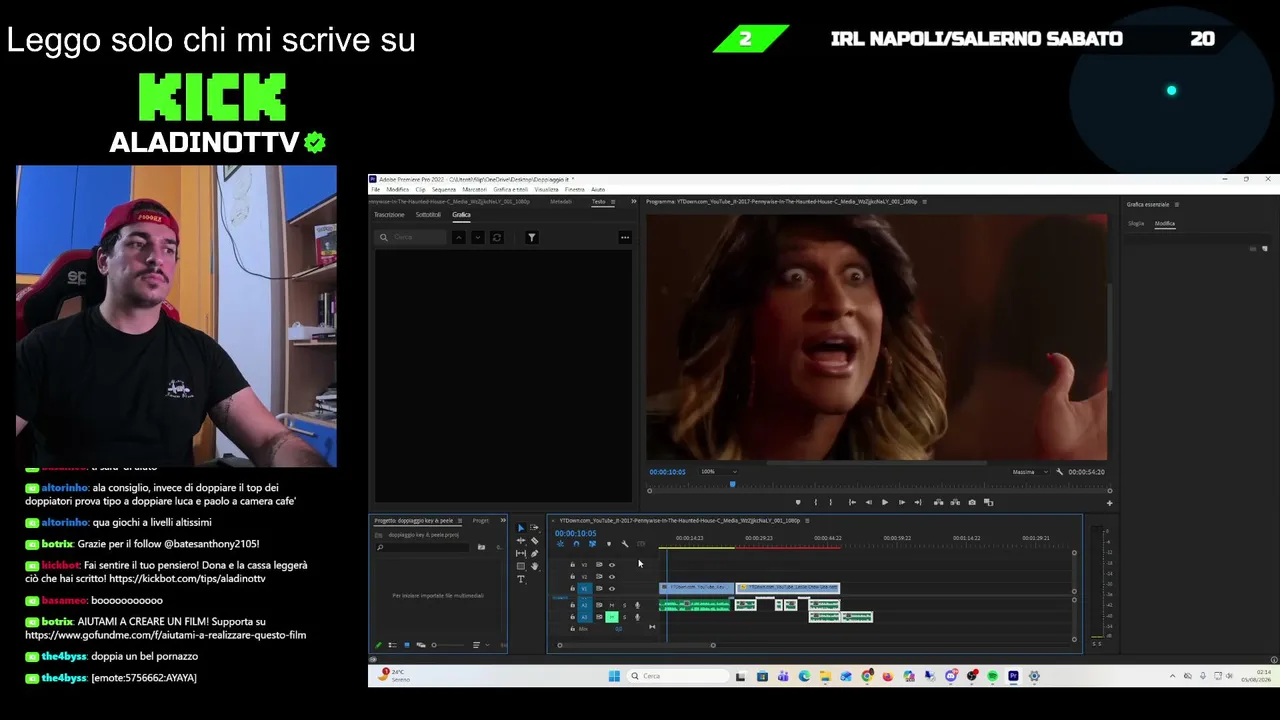Toggle visibility eye of track V2
The image size is (1280, 720).
[x=612, y=577]
